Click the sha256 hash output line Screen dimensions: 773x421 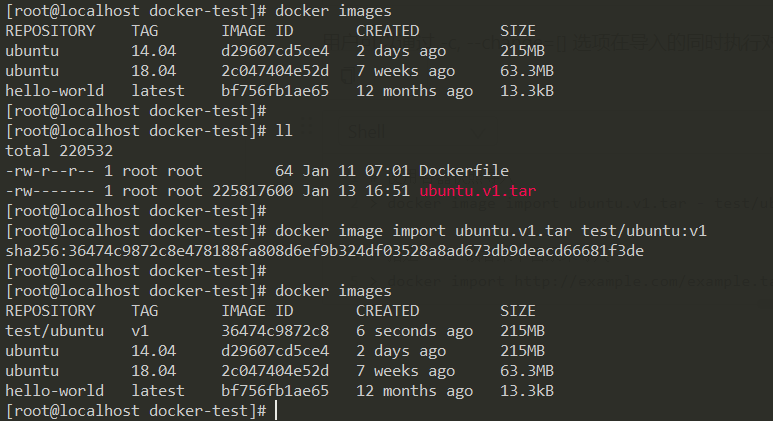tap(324, 251)
